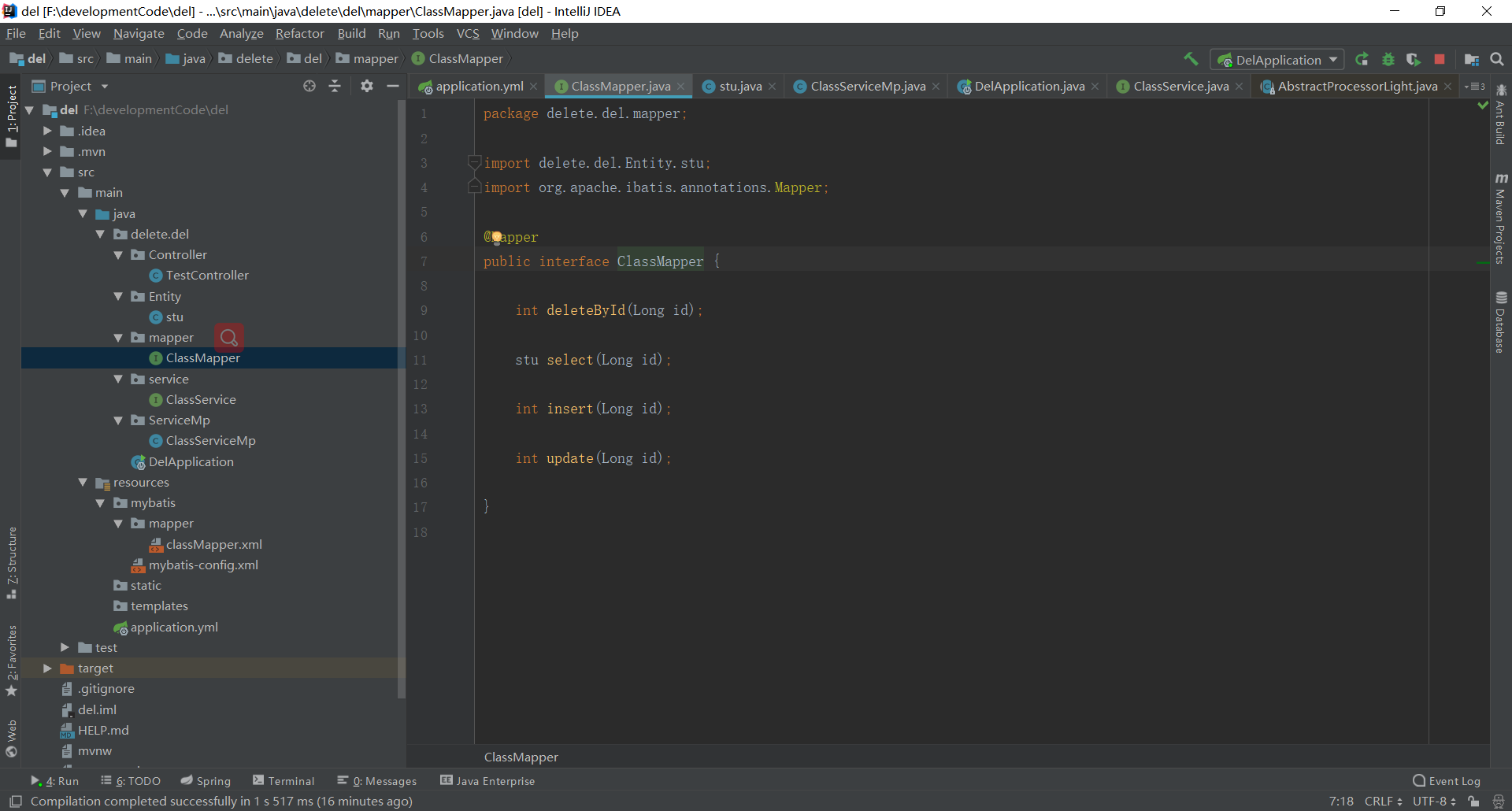Expand the target folder
The width and height of the screenshot is (1512, 811).
(47, 668)
